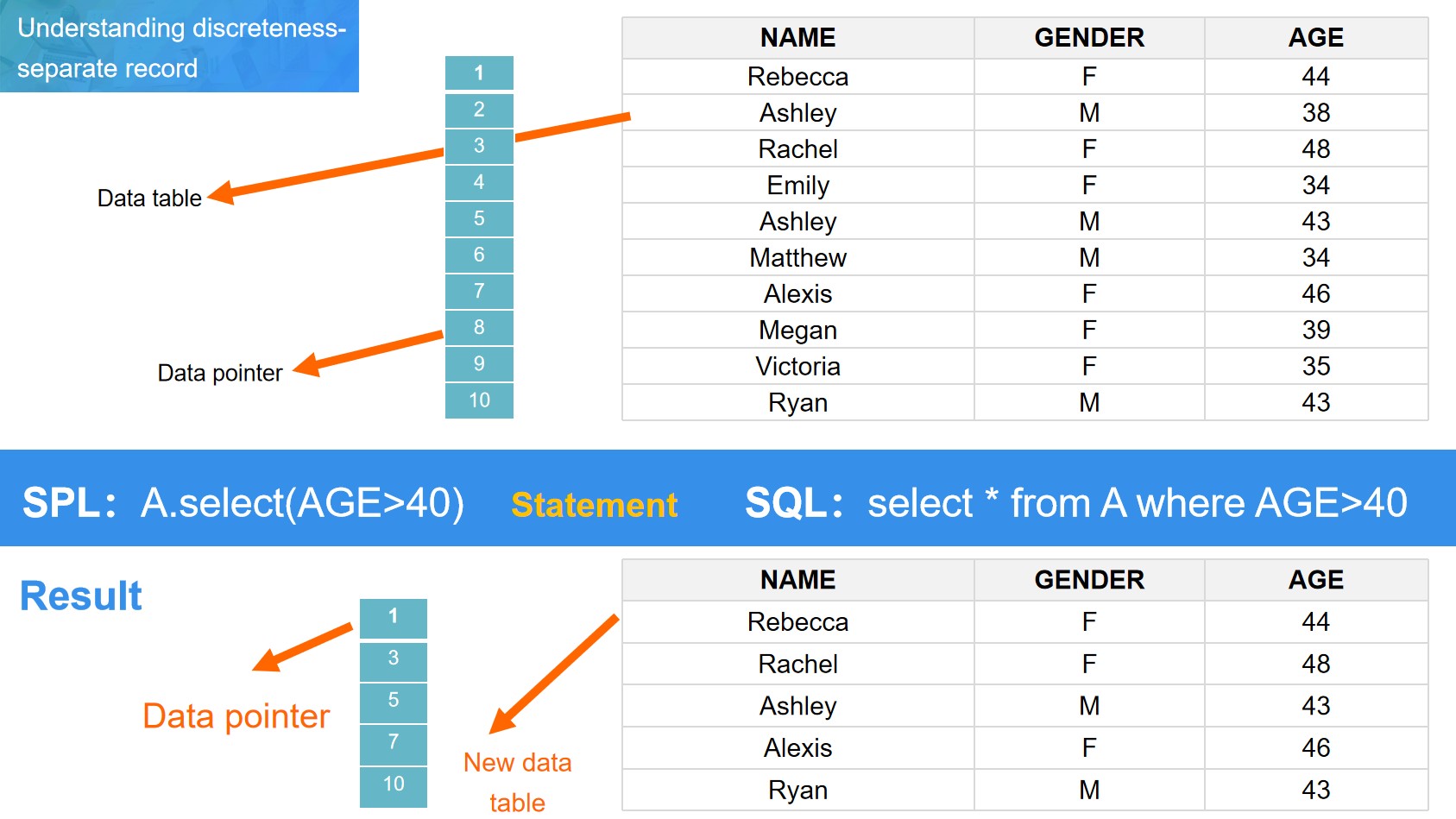1456x819 pixels.
Task: Click the "Emily" name cell
Action: [797, 186]
